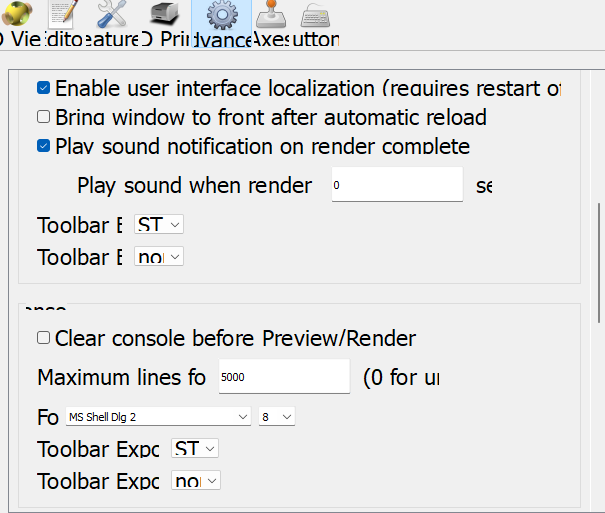Open the 3D Print printer icon
Image resolution: width=605 pixels, height=513 pixels.
click(164, 18)
